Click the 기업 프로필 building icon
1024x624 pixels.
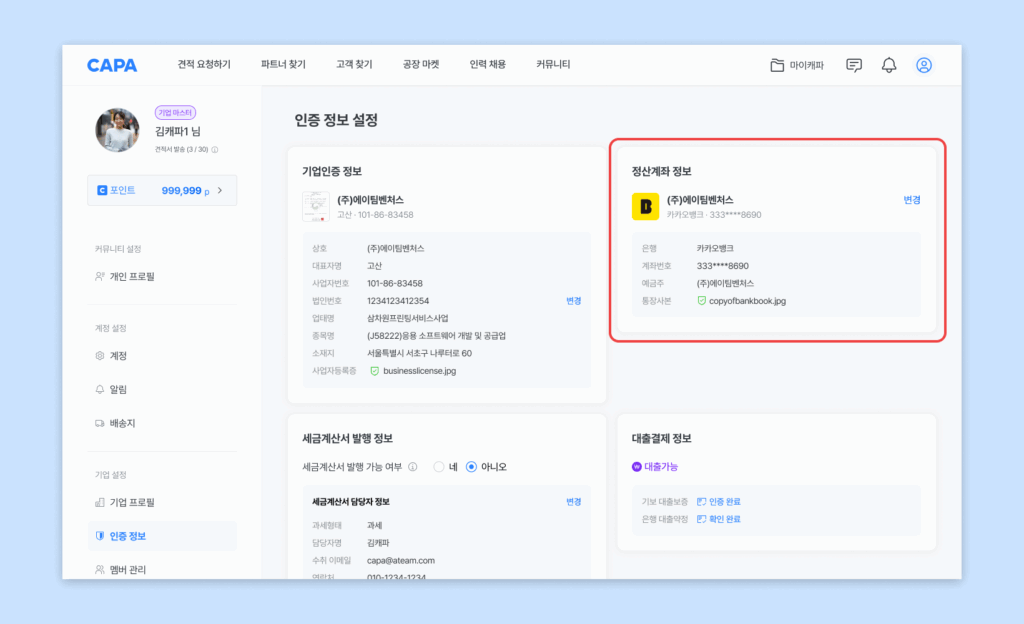coord(99,503)
